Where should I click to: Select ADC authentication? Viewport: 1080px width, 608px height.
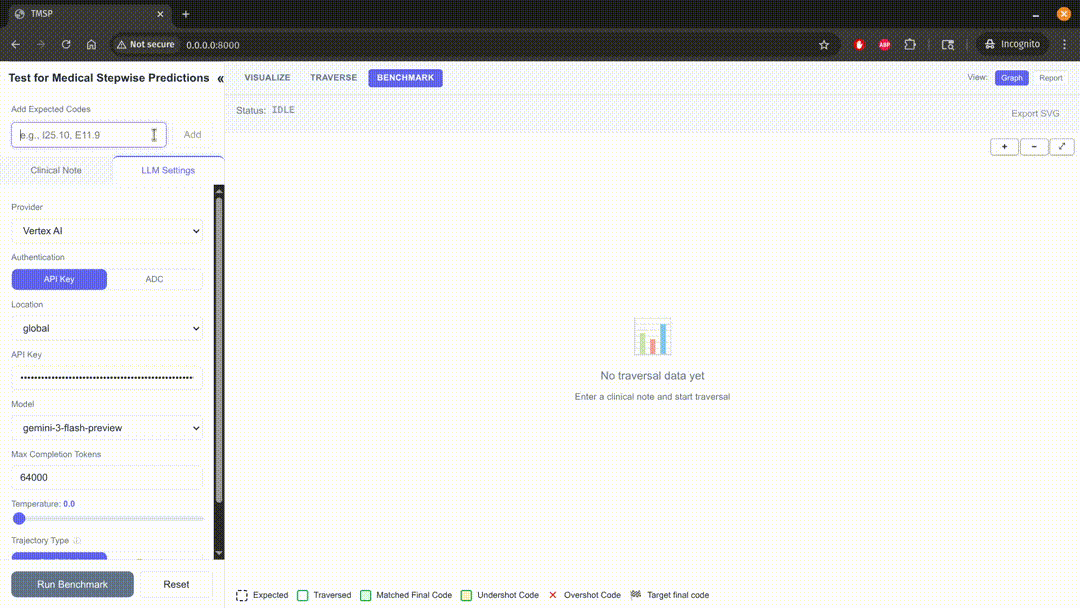point(154,280)
